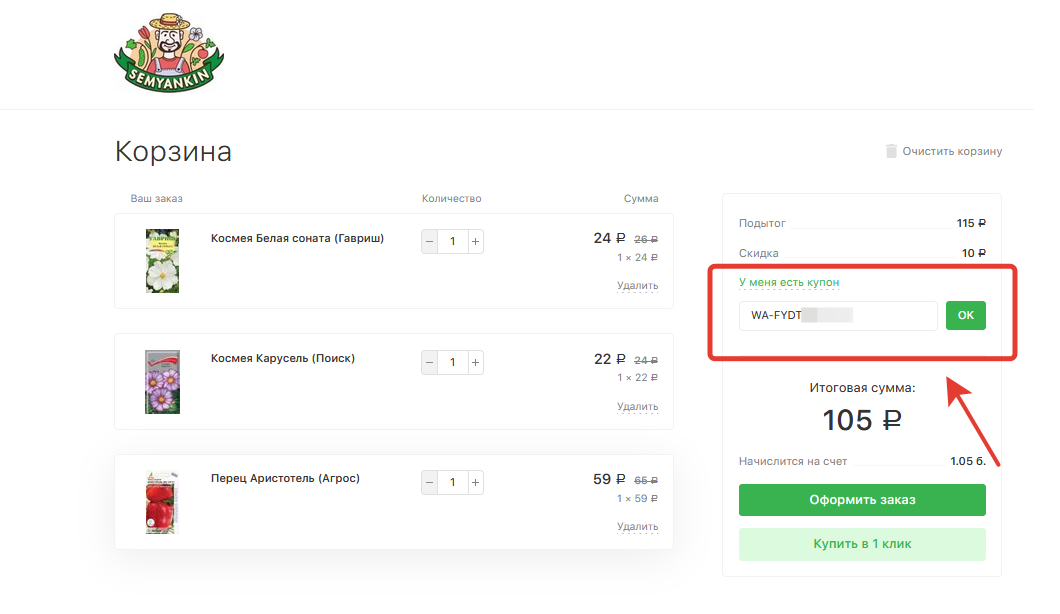Decrease quantity of Перец Аристотель
The image size is (1060, 614).
(430, 482)
